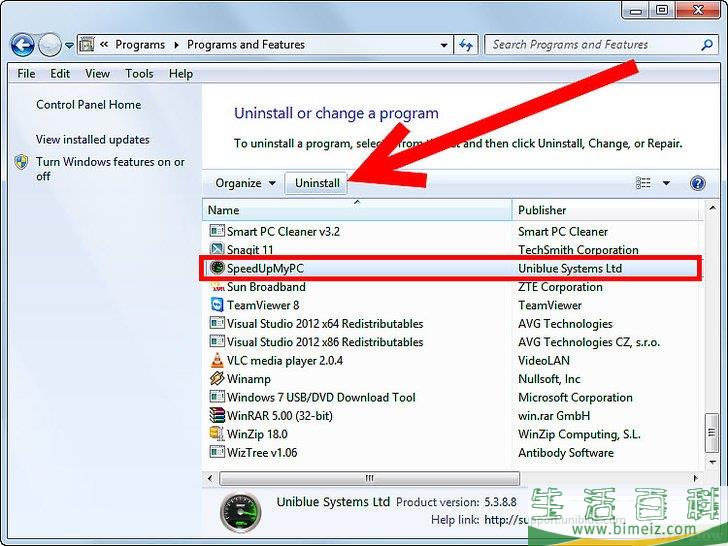The image size is (728, 546).
Task: Select Windows 7 USB/DVD Download Tool
Action: click(321, 397)
